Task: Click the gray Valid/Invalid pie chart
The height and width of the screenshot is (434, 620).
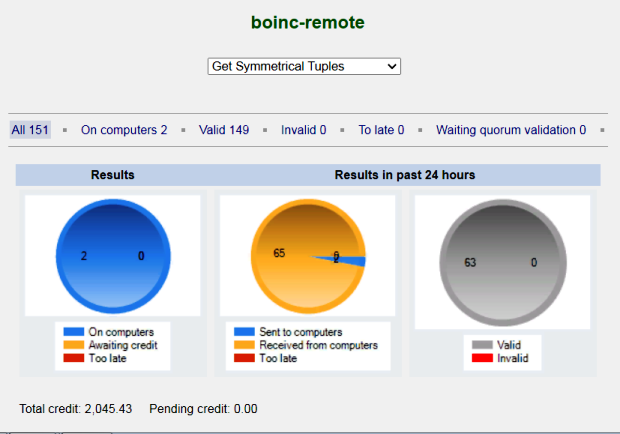Action: (x=503, y=262)
